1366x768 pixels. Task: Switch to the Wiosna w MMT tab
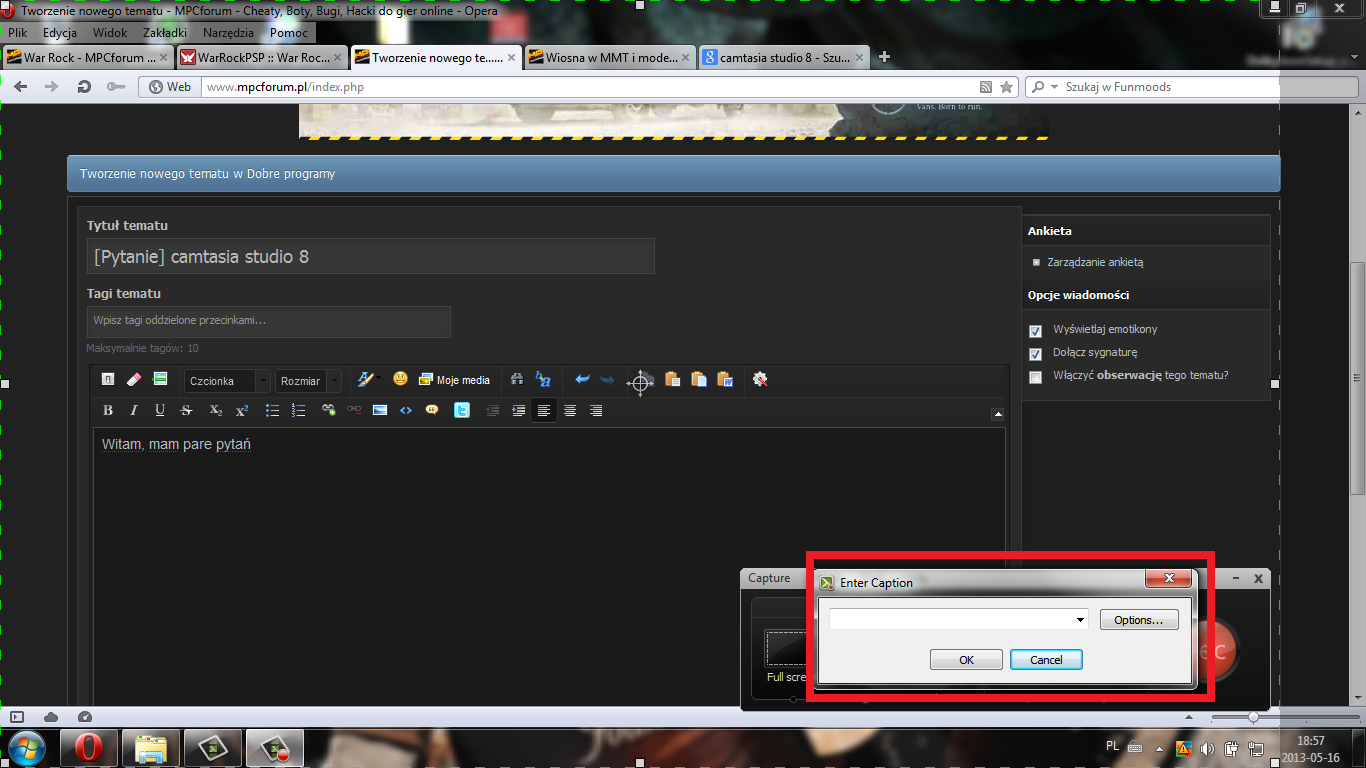click(x=610, y=57)
